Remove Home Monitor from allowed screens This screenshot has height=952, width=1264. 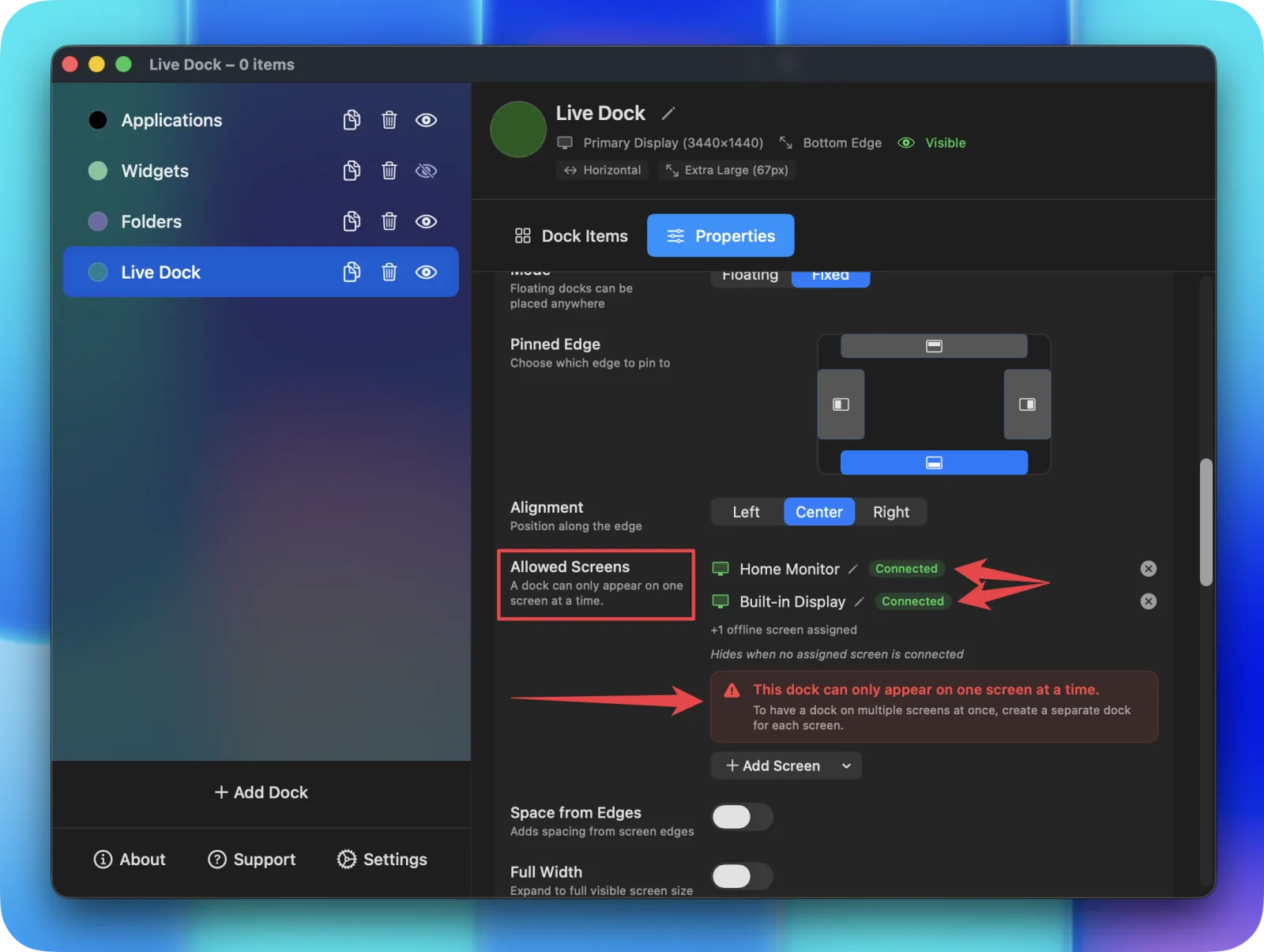(x=1149, y=569)
